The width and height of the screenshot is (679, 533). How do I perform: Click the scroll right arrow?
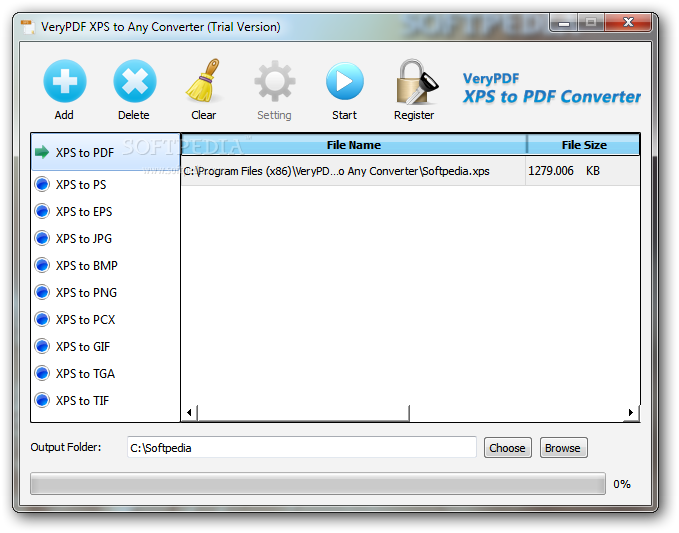point(631,413)
